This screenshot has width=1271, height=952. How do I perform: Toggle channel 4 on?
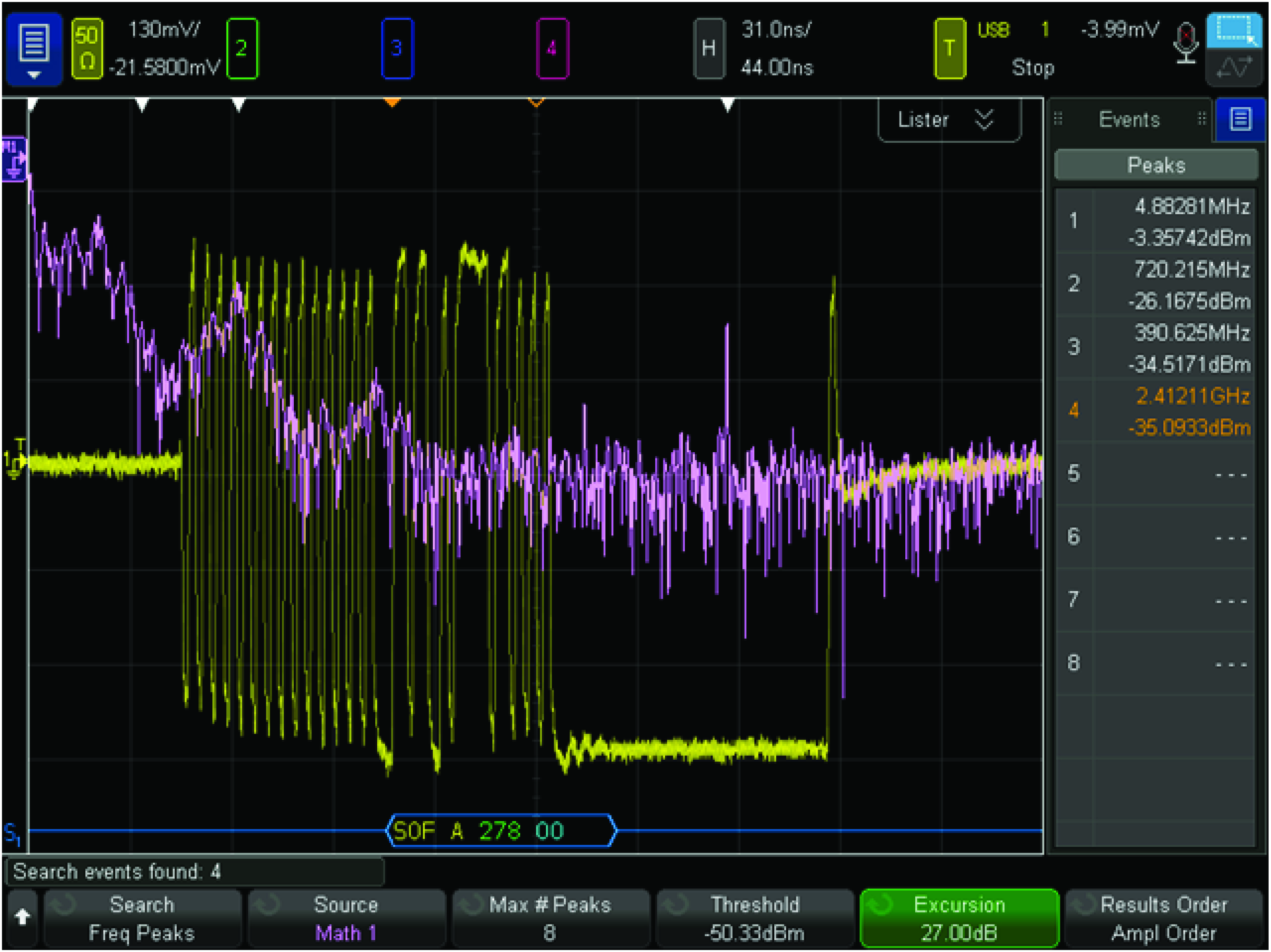pos(552,48)
